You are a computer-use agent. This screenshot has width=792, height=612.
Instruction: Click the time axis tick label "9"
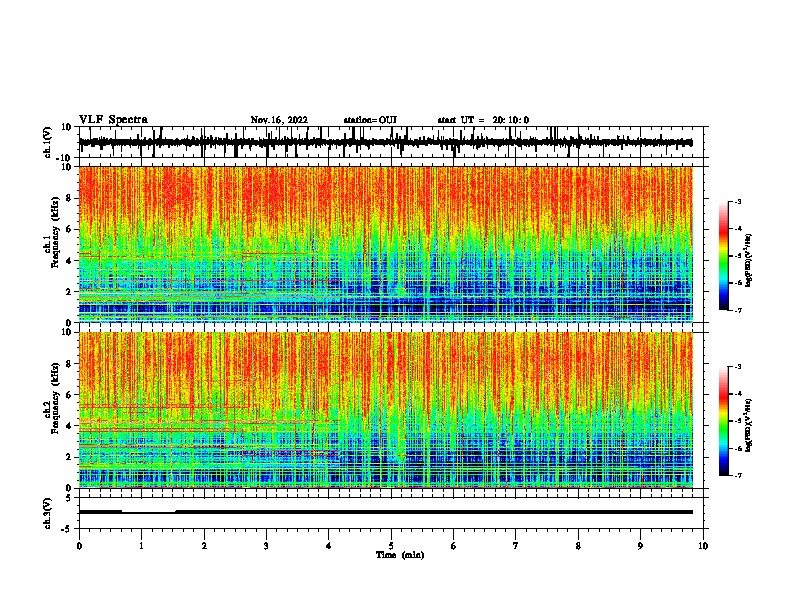[640, 546]
